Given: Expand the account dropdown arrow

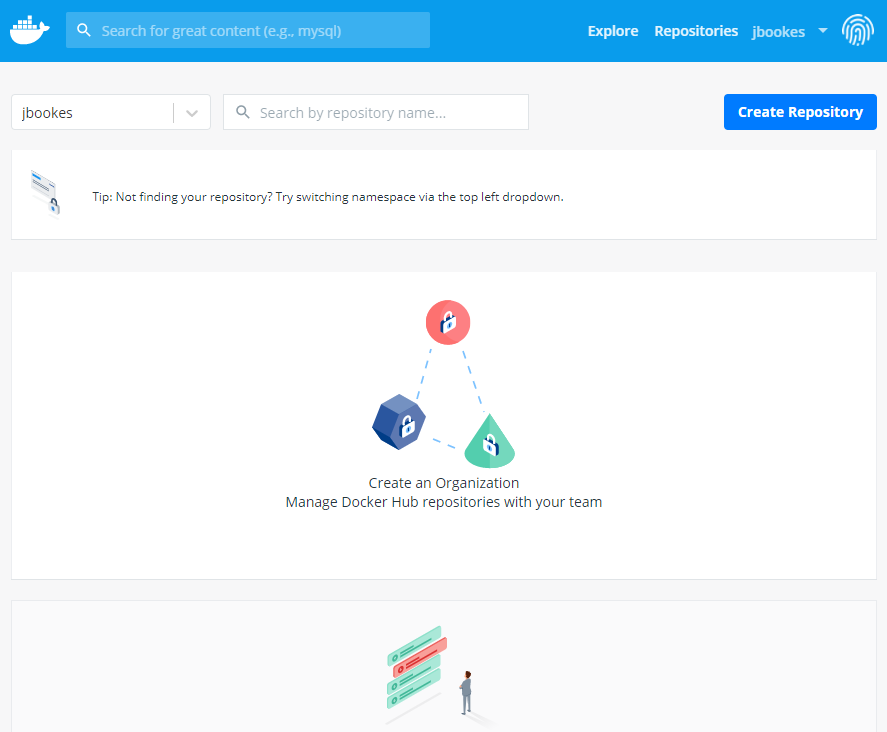Looking at the screenshot, I should click(823, 31).
